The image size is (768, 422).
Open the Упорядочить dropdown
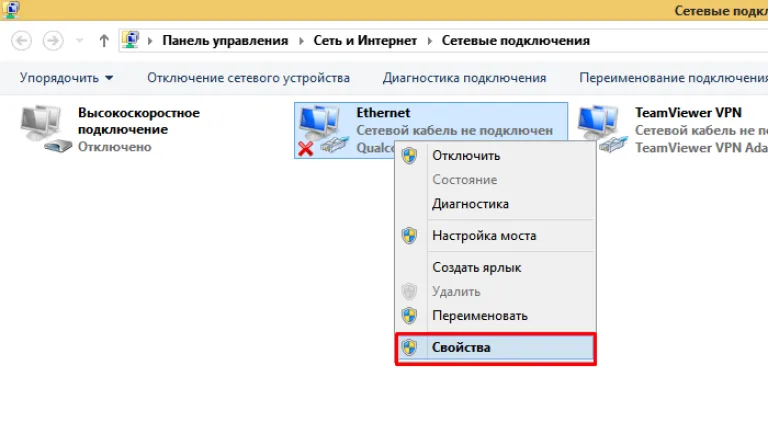tap(67, 78)
